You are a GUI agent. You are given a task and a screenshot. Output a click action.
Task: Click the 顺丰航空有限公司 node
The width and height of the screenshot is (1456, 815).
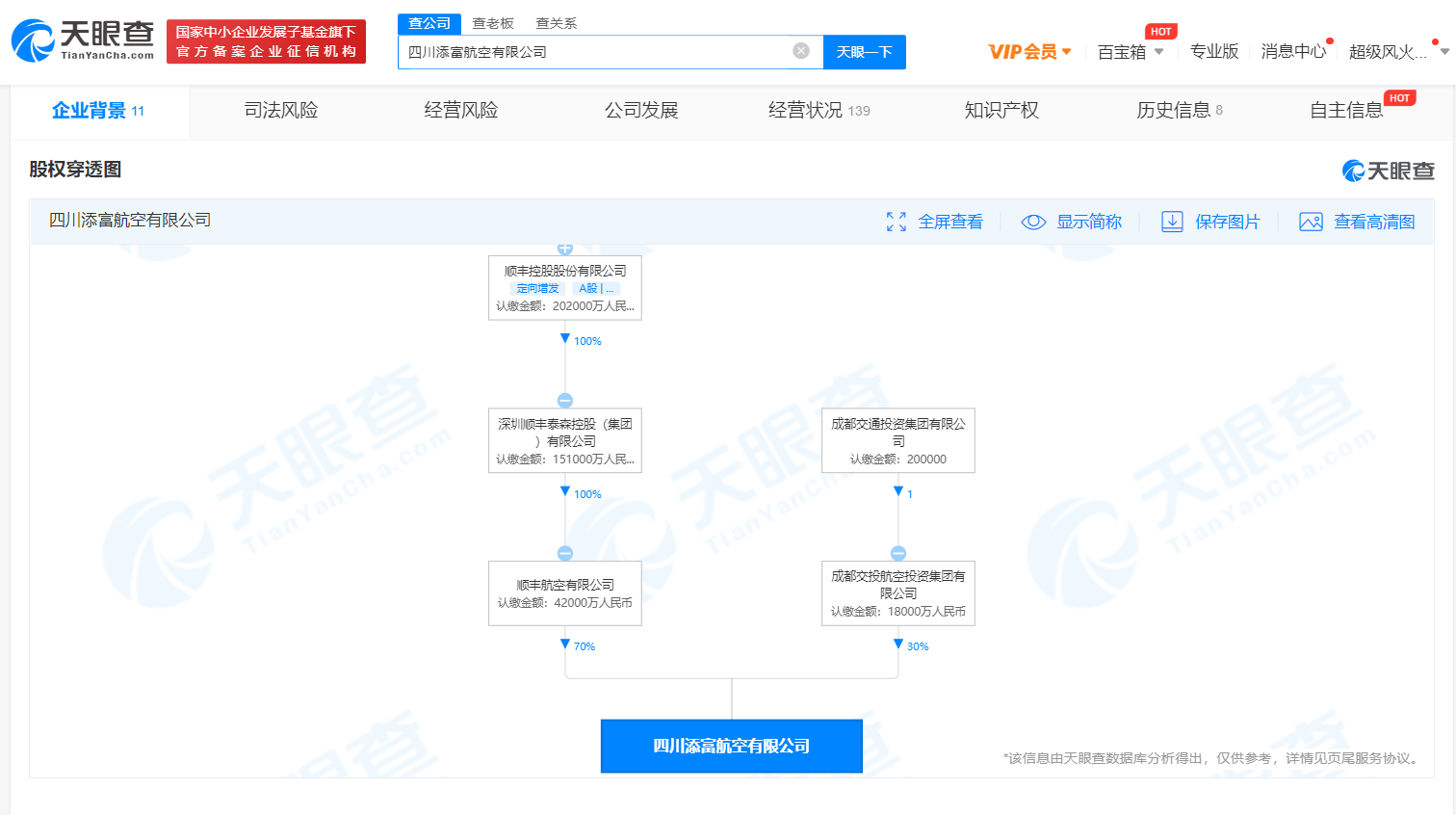click(x=565, y=592)
